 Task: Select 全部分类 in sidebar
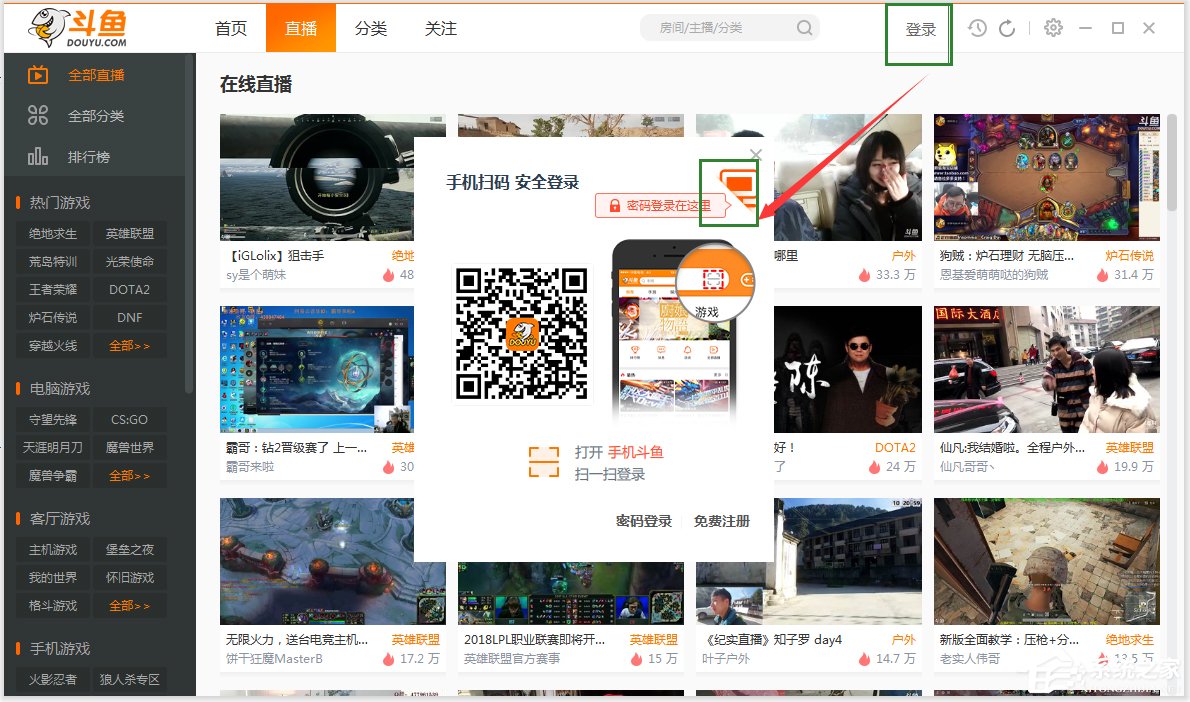(x=96, y=116)
